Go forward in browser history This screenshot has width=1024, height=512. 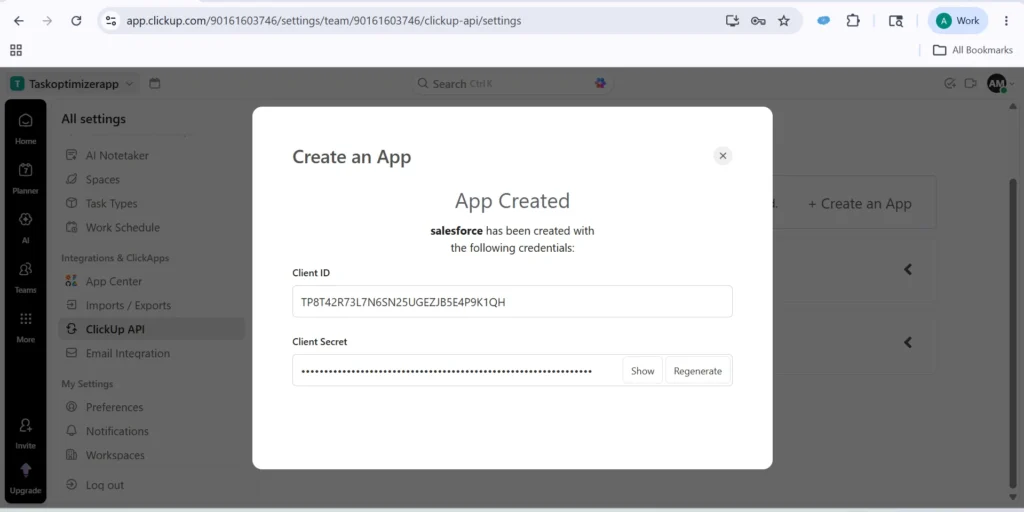pos(47,21)
